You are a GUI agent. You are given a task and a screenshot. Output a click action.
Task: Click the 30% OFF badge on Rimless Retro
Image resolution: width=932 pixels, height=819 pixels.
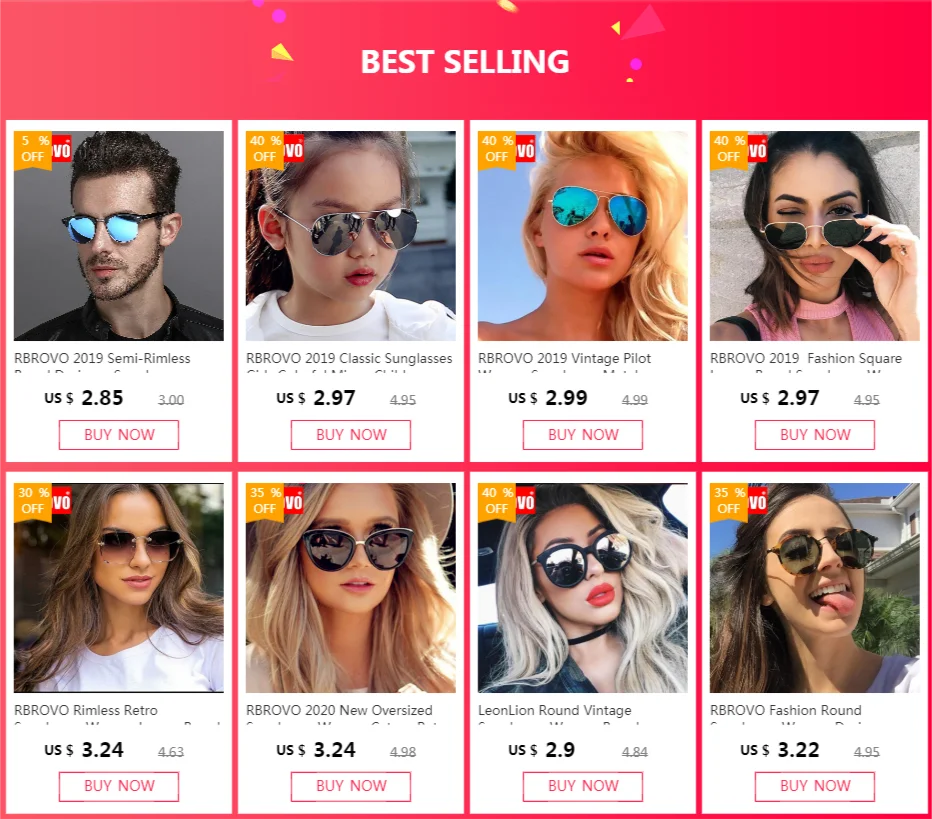coord(33,502)
